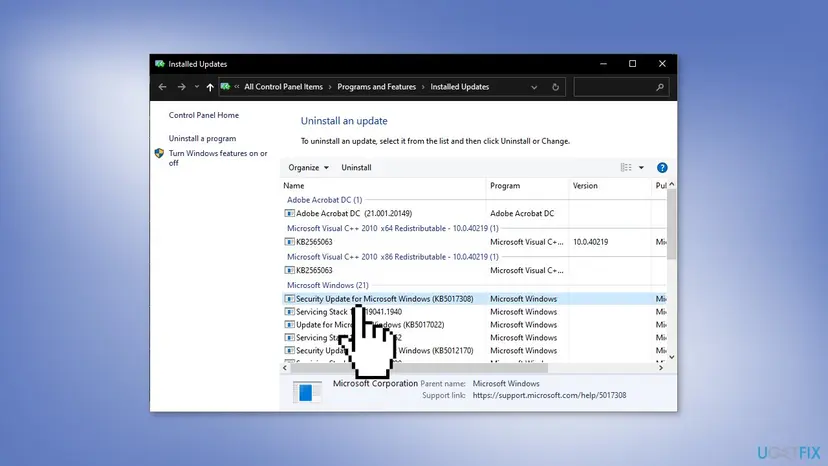
Task: Select Update for Microsoft Windows (KB5017022)
Action: (474, 325)
